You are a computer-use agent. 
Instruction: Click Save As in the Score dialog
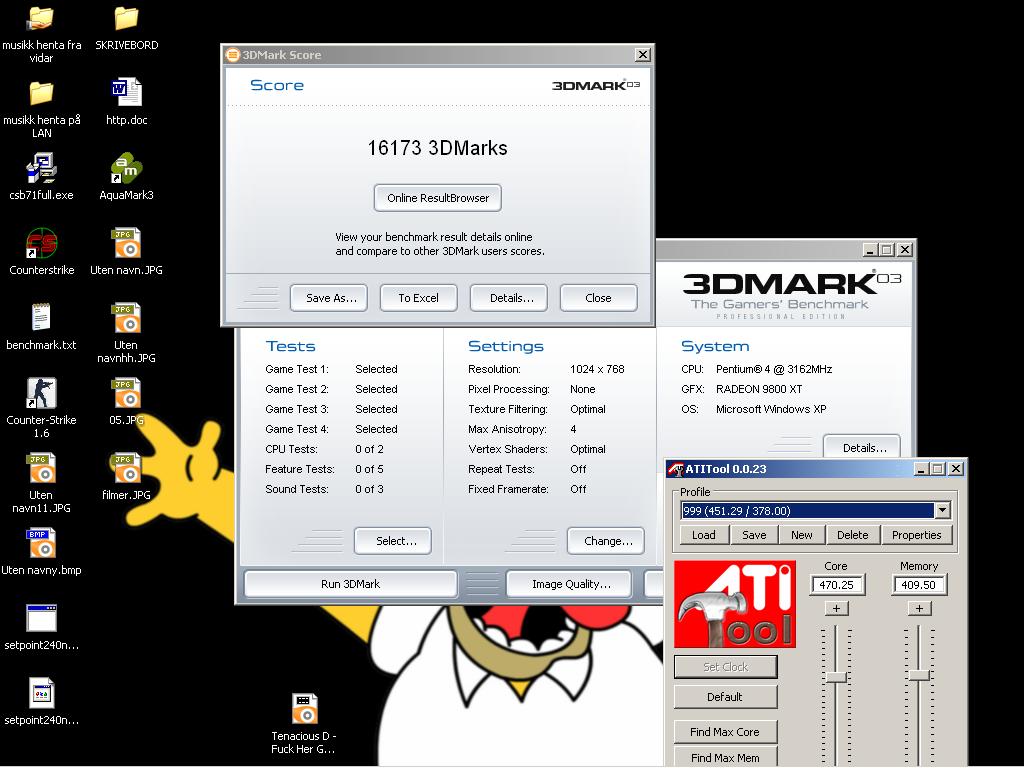pyautogui.click(x=331, y=298)
